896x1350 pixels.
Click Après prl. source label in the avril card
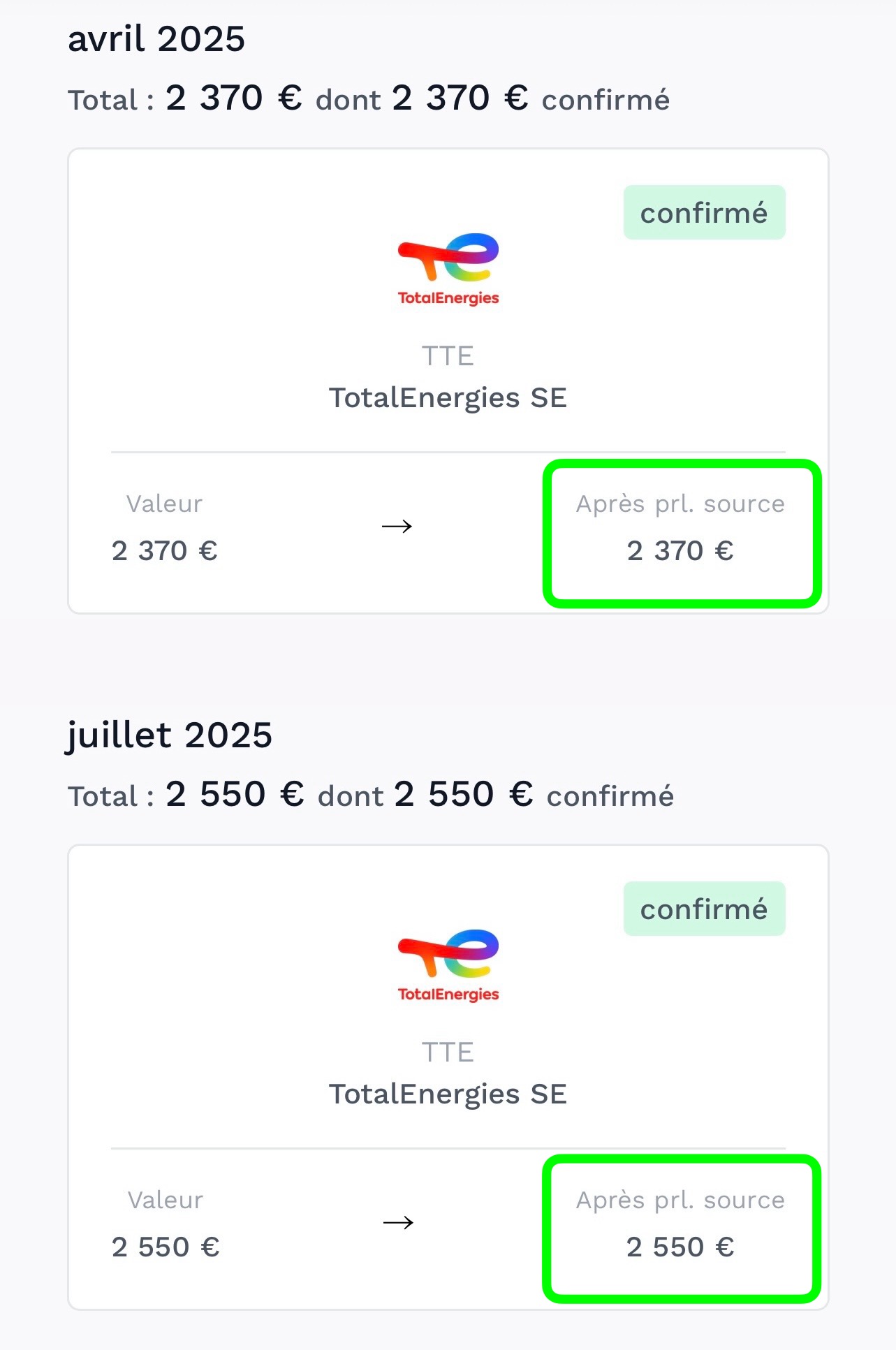(680, 504)
